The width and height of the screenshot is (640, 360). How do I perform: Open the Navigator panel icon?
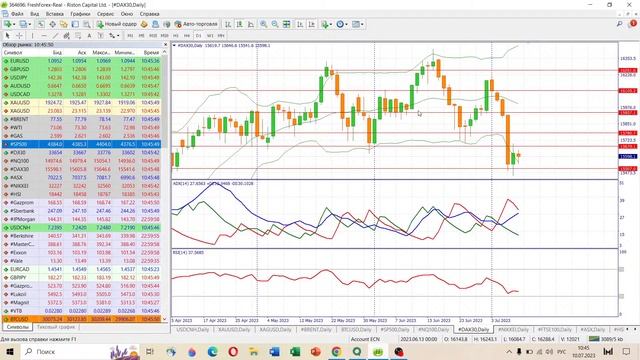pos(64,24)
